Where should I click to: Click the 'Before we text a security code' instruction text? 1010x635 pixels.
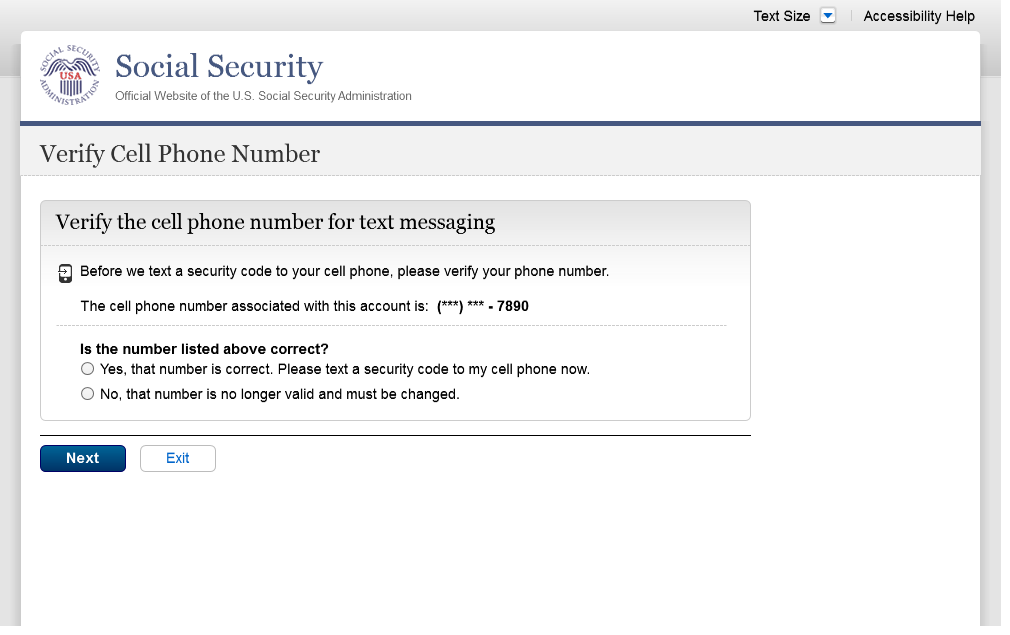click(x=344, y=271)
